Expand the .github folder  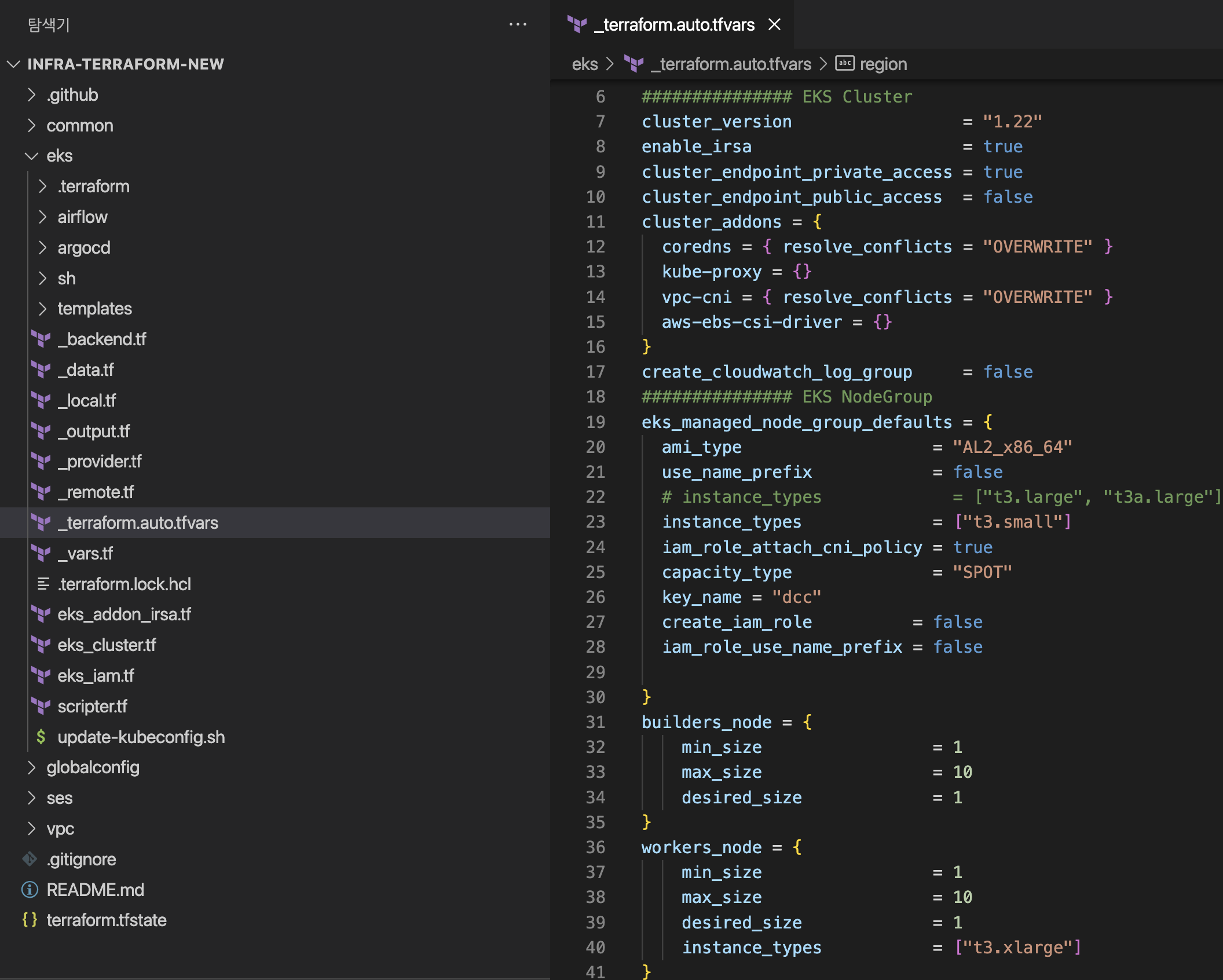tap(32, 94)
